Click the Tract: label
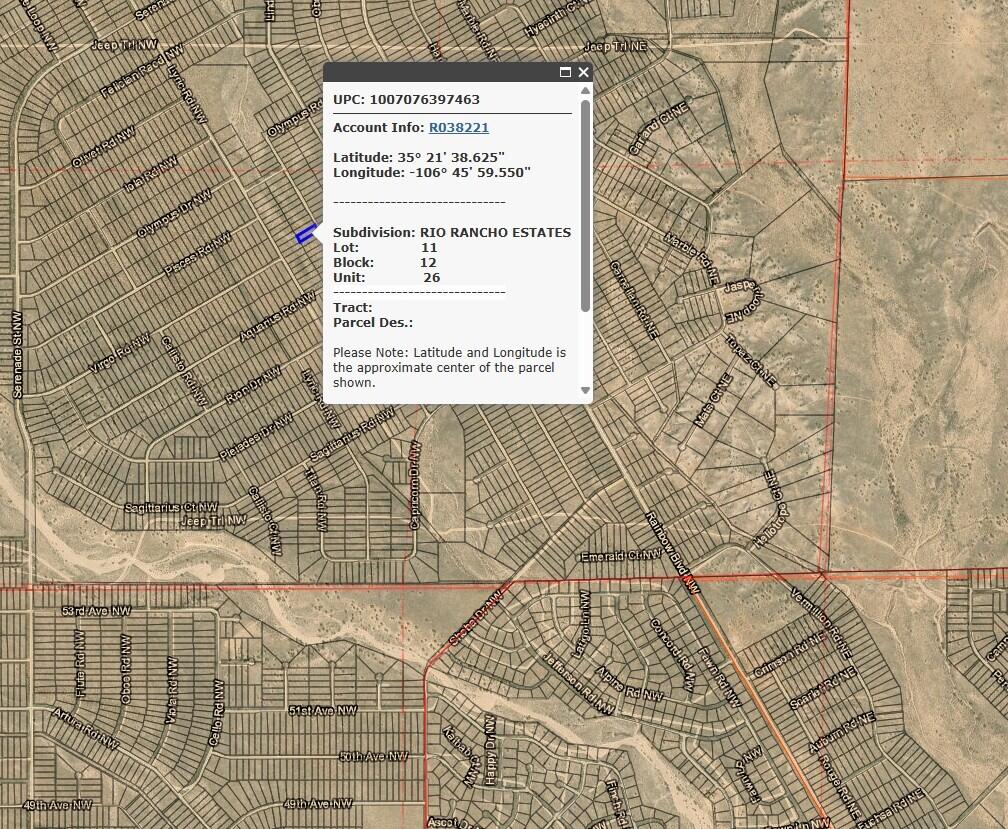 (x=352, y=307)
